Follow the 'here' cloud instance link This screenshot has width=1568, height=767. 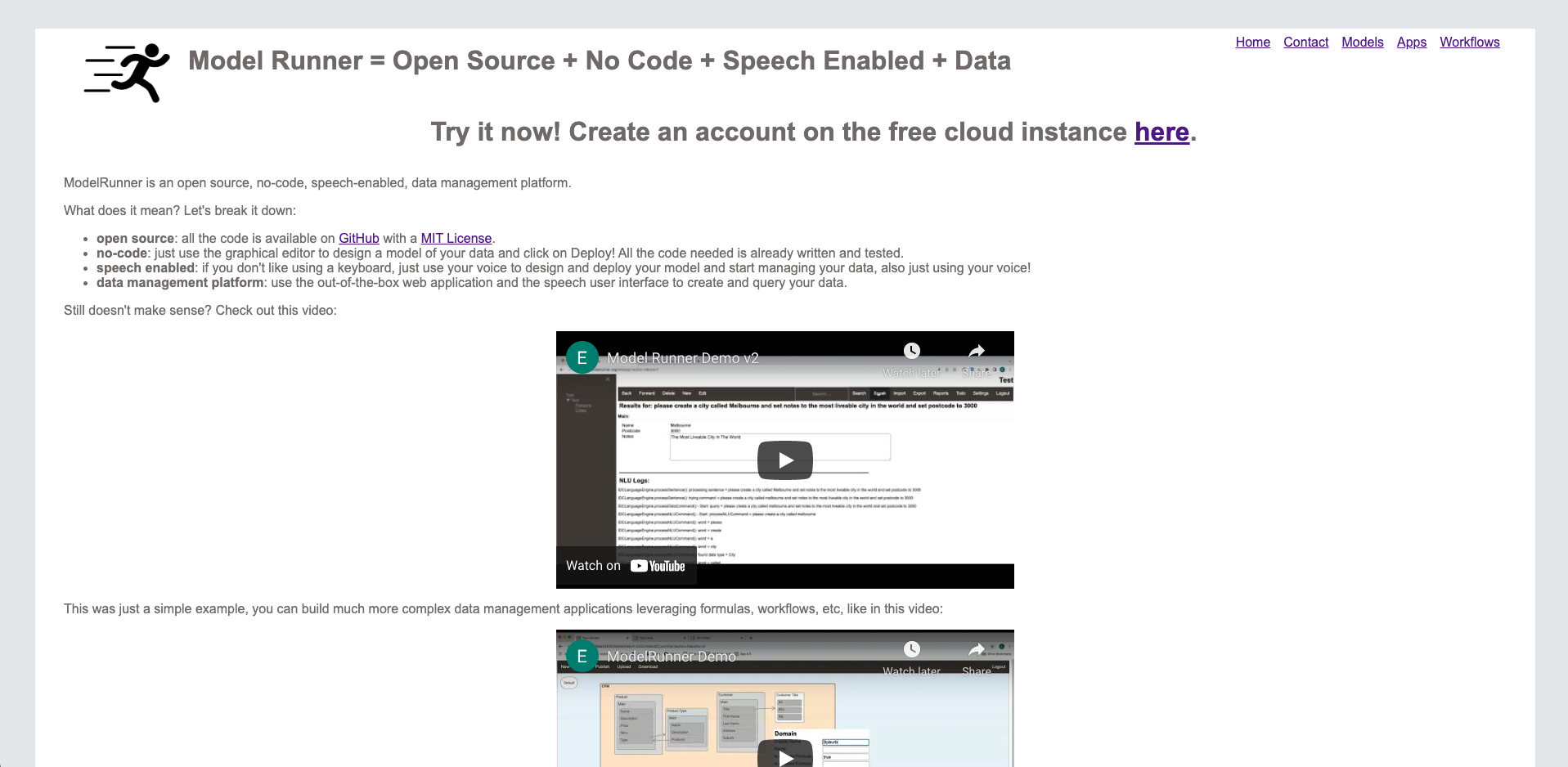tap(1161, 132)
